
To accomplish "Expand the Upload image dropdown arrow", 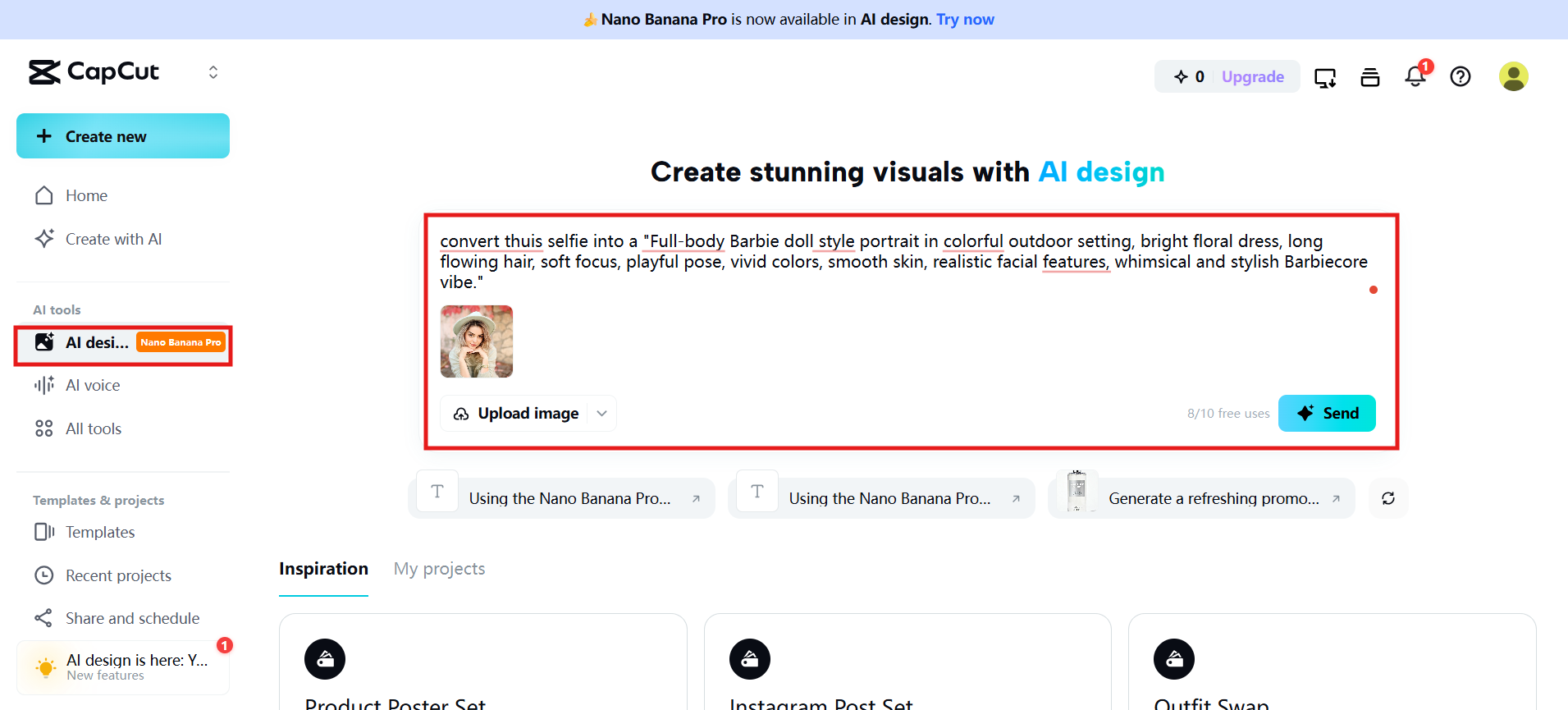I will point(602,414).
